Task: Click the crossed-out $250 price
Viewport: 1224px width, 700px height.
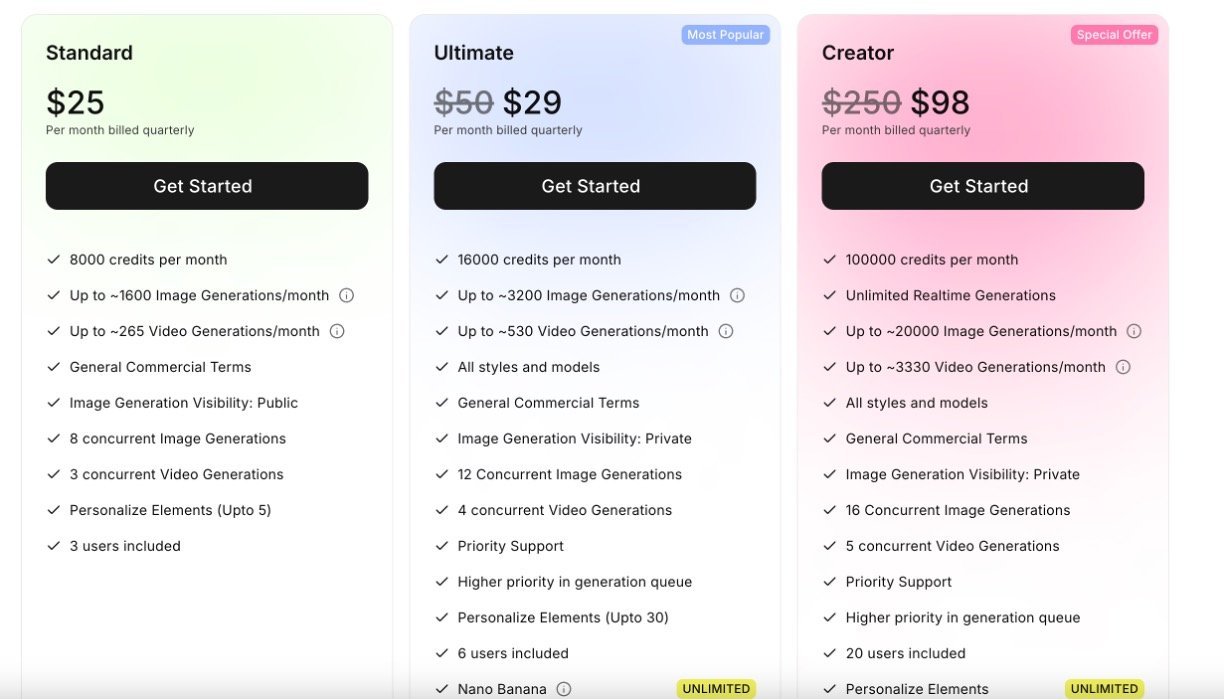Action: tap(861, 102)
